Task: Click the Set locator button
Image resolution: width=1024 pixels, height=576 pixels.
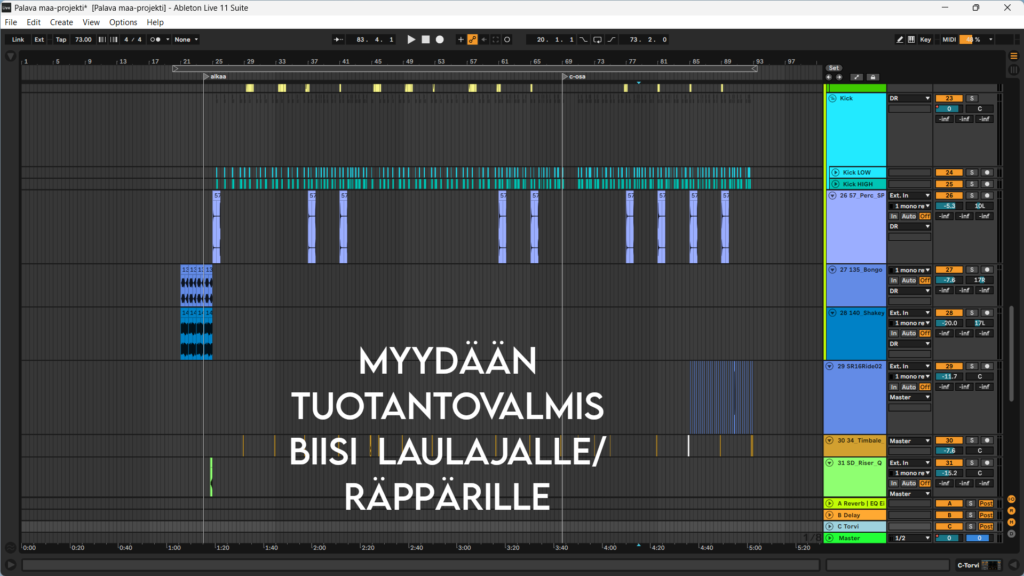Action: coord(833,68)
